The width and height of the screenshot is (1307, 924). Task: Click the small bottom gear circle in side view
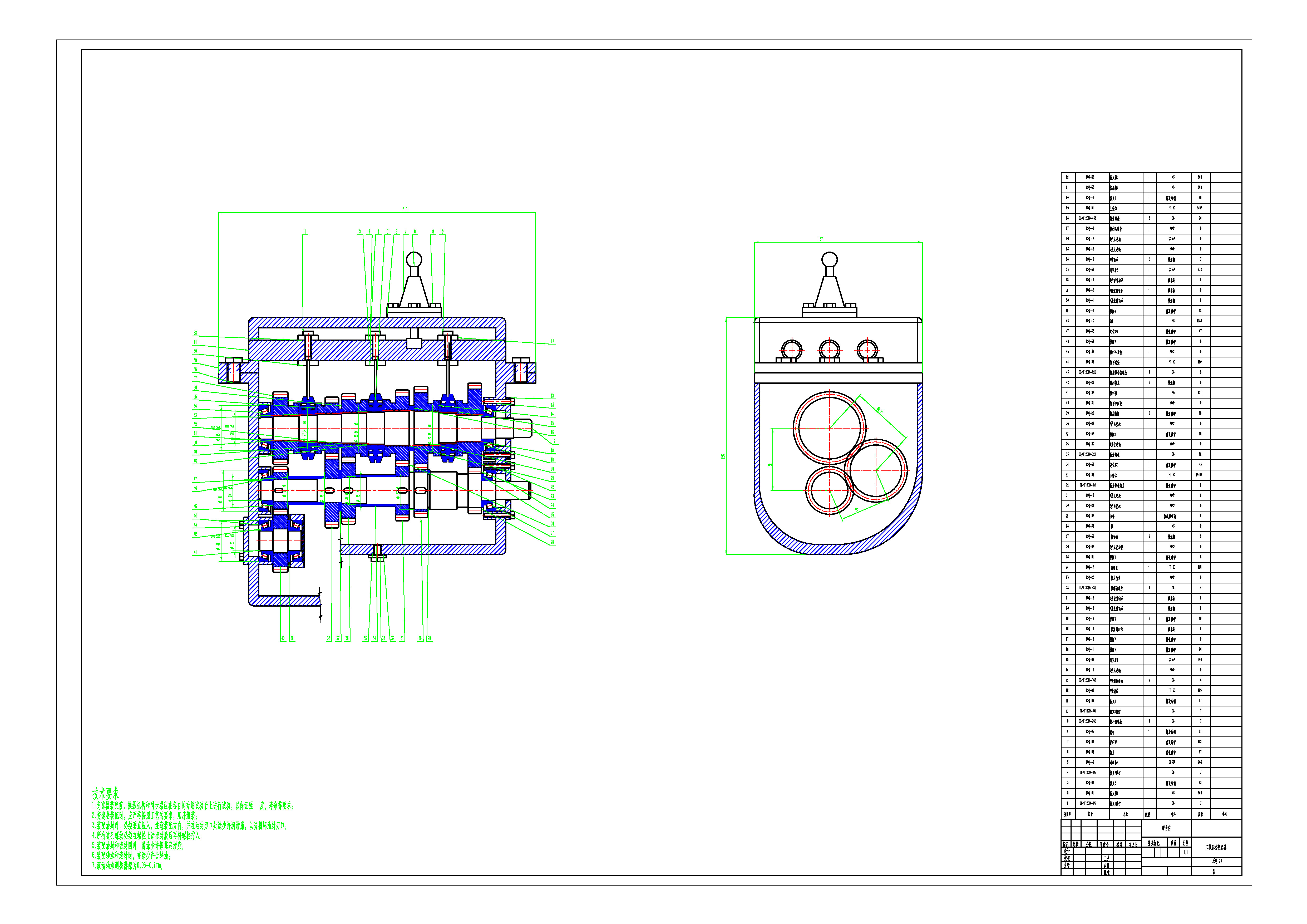point(829,490)
